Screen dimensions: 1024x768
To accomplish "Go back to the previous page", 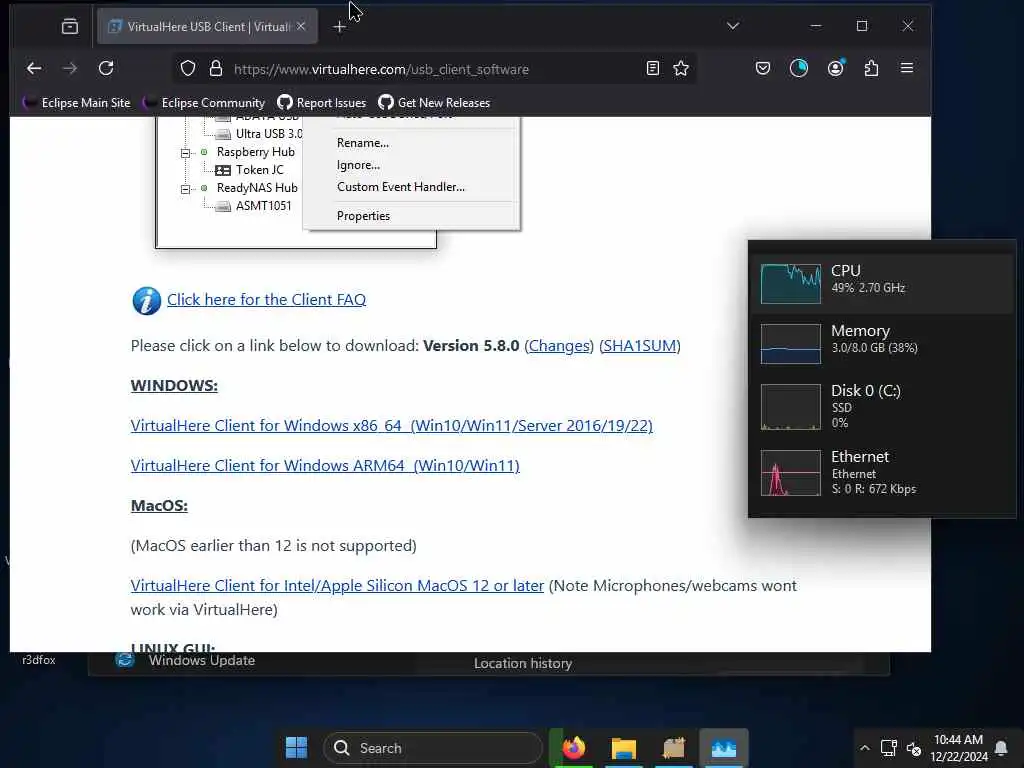I will click(x=34, y=68).
